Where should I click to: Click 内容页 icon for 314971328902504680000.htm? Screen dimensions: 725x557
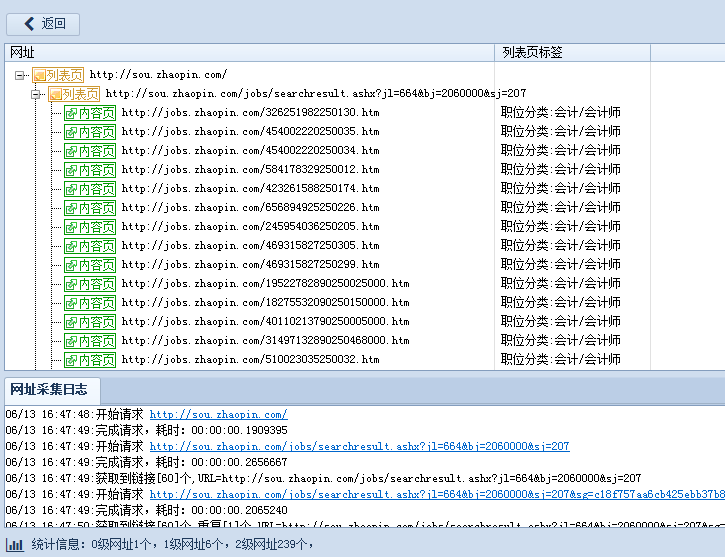pos(90,340)
